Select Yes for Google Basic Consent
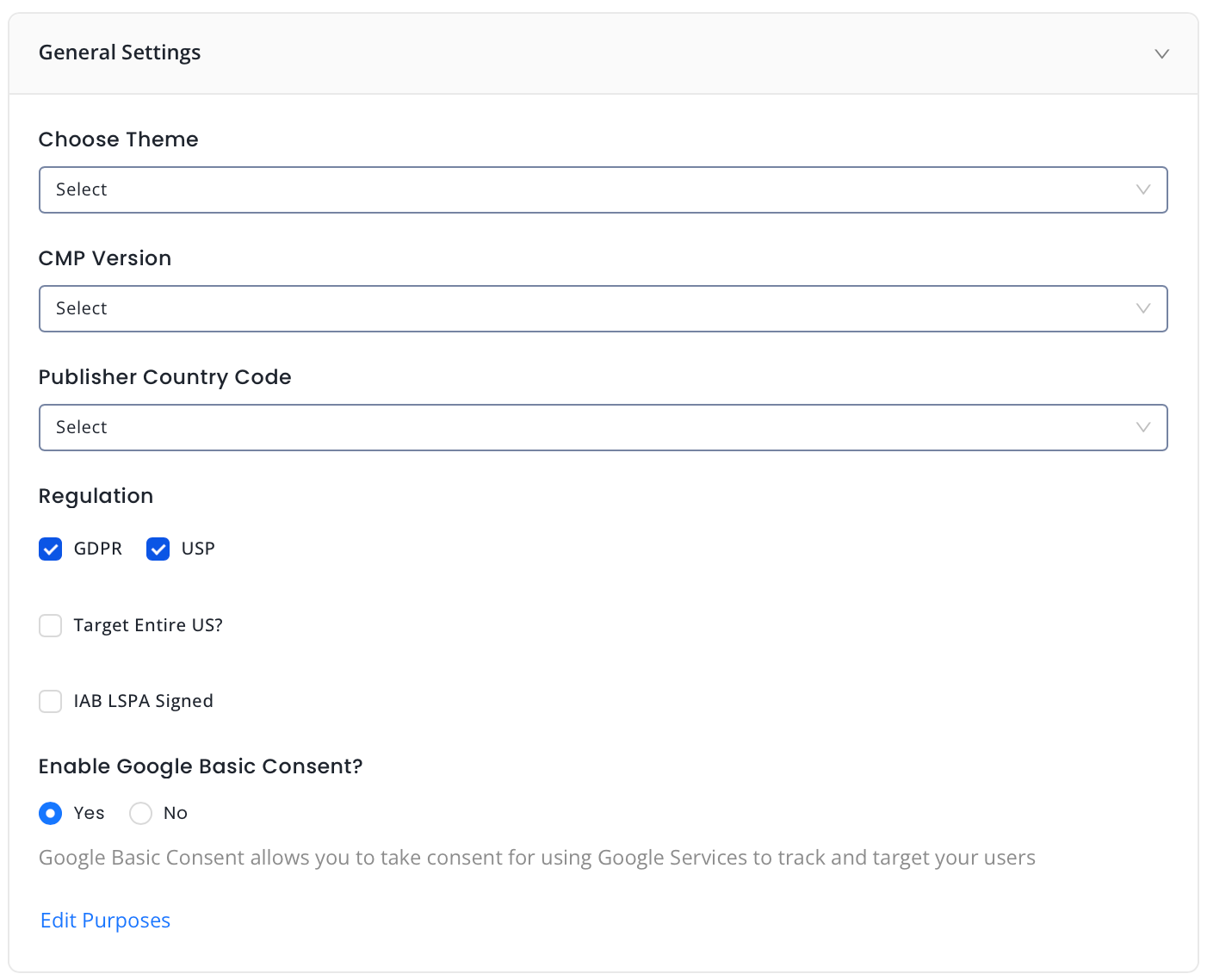Viewport: 1207px width, 980px height. click(51, 813)
